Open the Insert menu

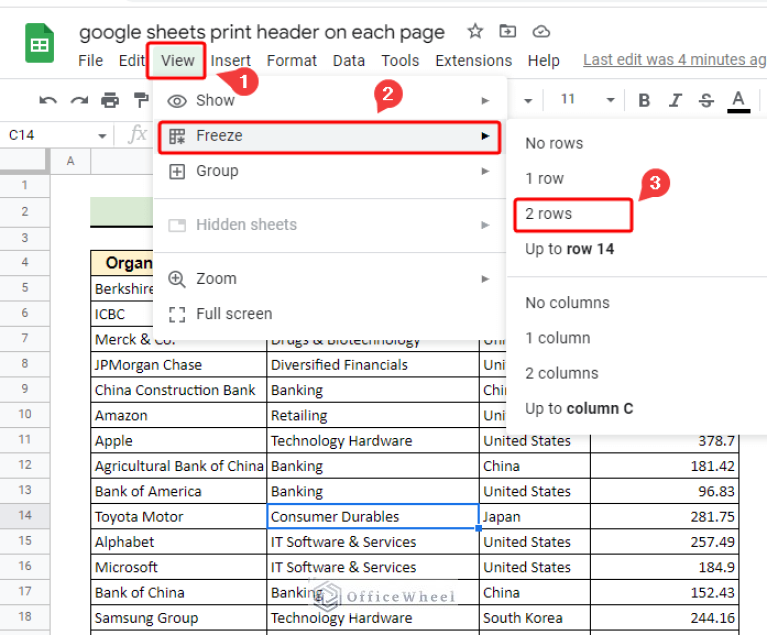(x=230, y=61)
